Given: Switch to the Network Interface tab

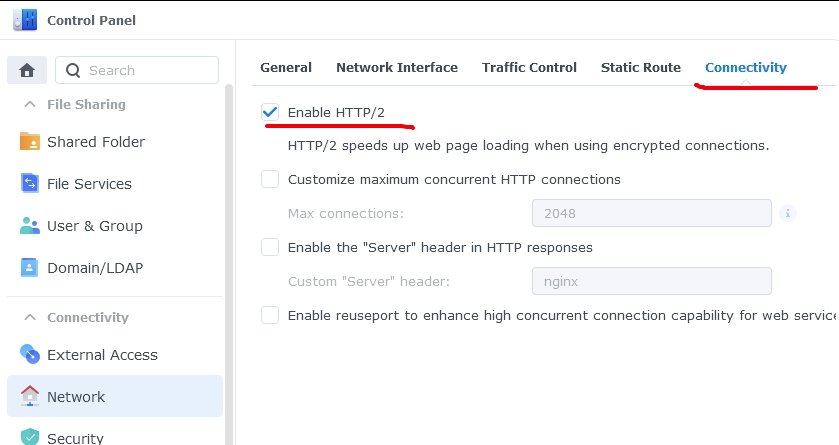Looking at the screenshot, I should [x=396, y=68].
